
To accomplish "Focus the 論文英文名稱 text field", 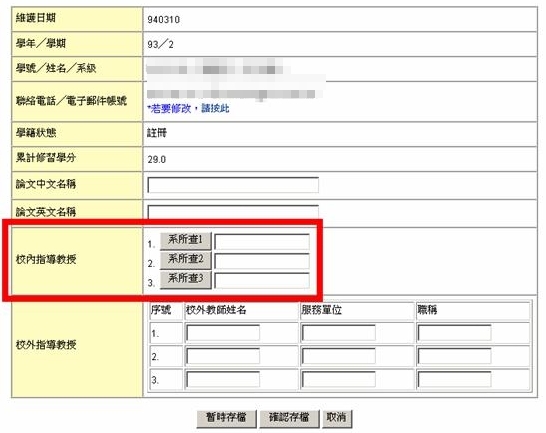I will (x=233, y=212).
